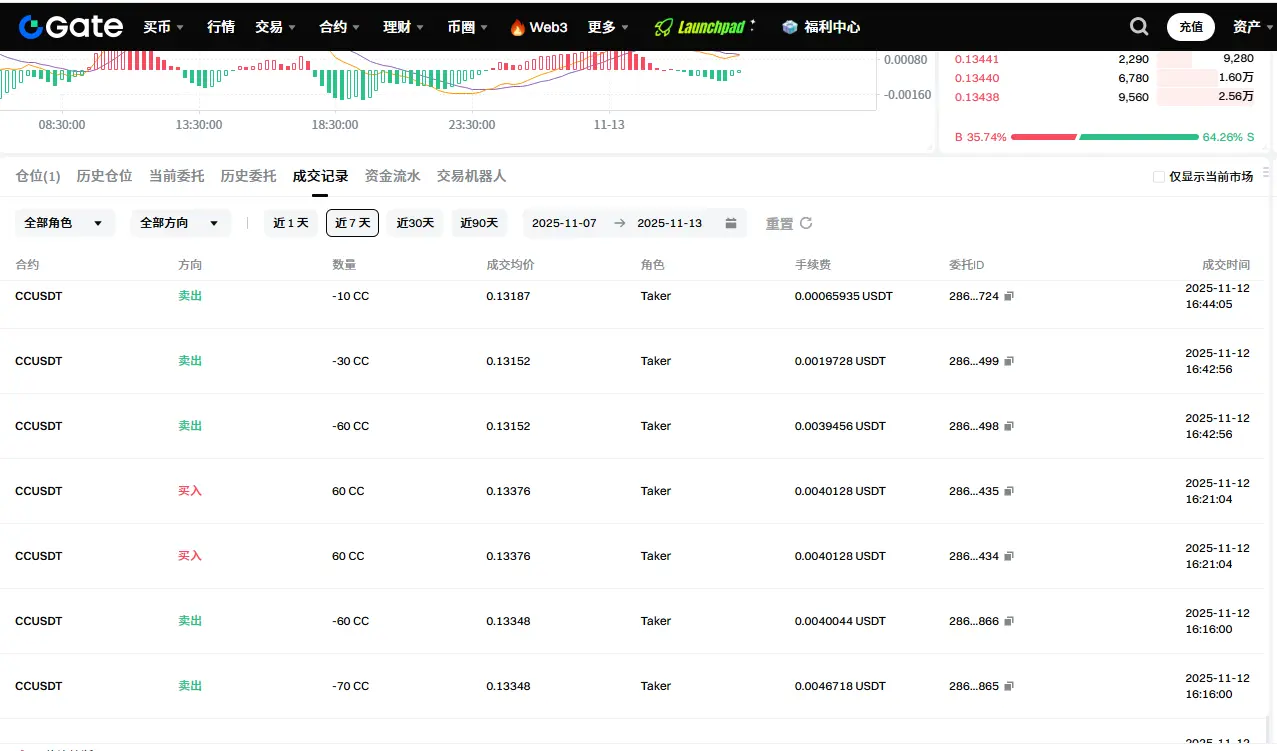The image size is (1277, 751).
Task: Filter by 近7天
Action: pos(352,223)
